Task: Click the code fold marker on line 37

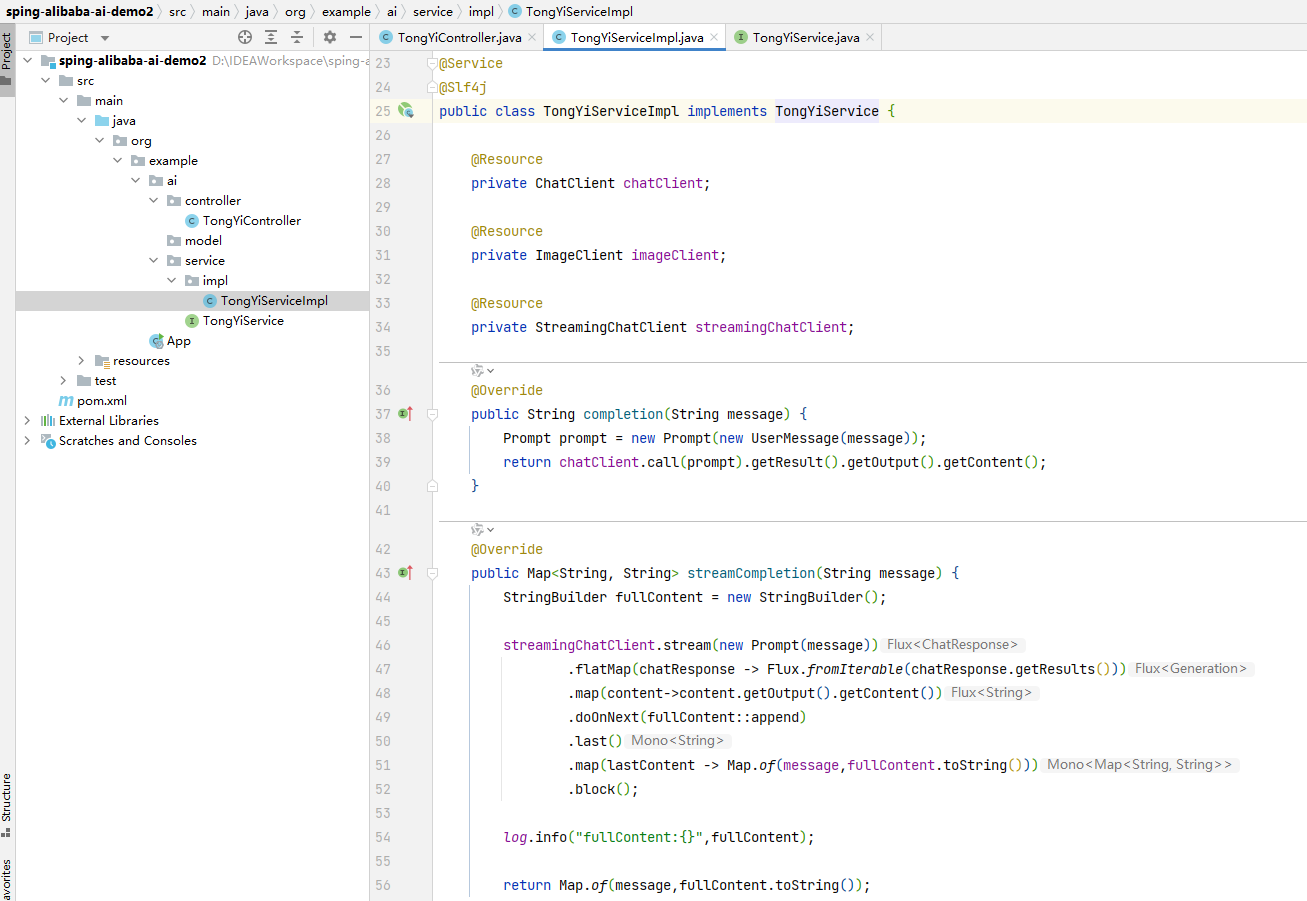Action: (432, 413)
